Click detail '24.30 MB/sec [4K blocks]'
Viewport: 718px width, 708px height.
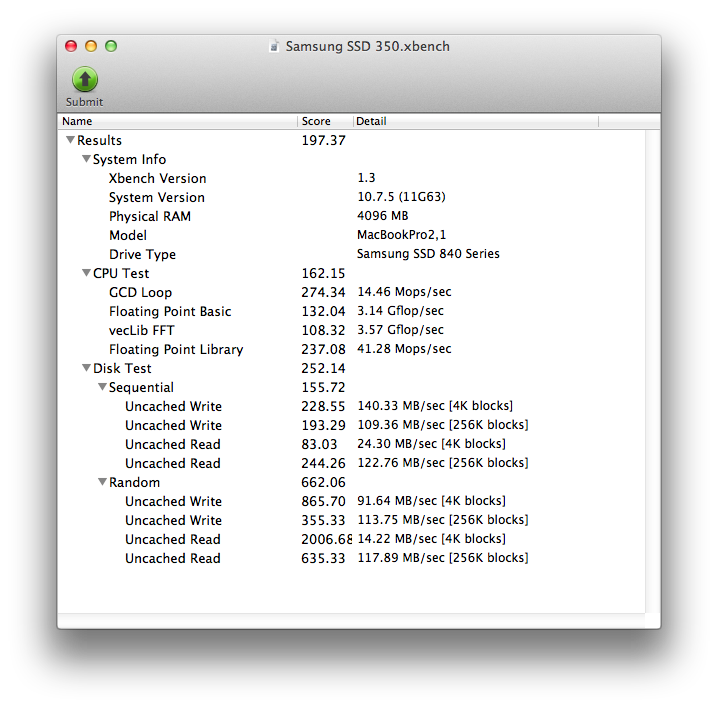(431, 444)
